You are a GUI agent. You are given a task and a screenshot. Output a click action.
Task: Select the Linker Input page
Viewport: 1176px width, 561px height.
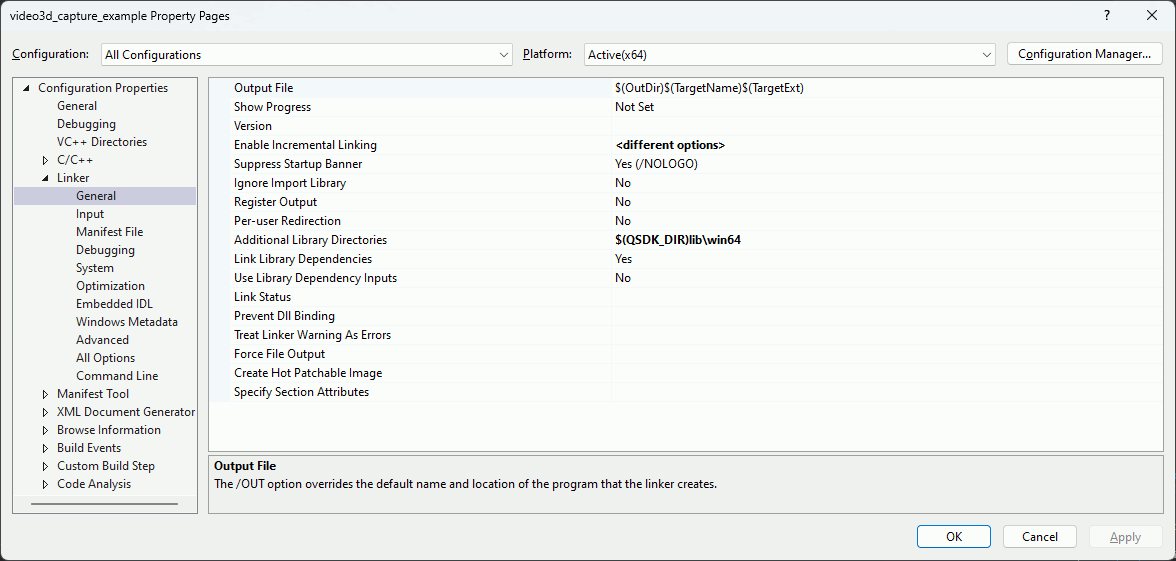tap(90, 214)
